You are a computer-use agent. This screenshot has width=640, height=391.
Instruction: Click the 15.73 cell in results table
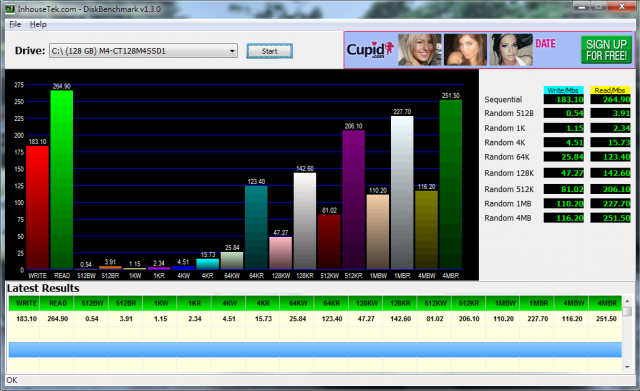pos(263,319)
